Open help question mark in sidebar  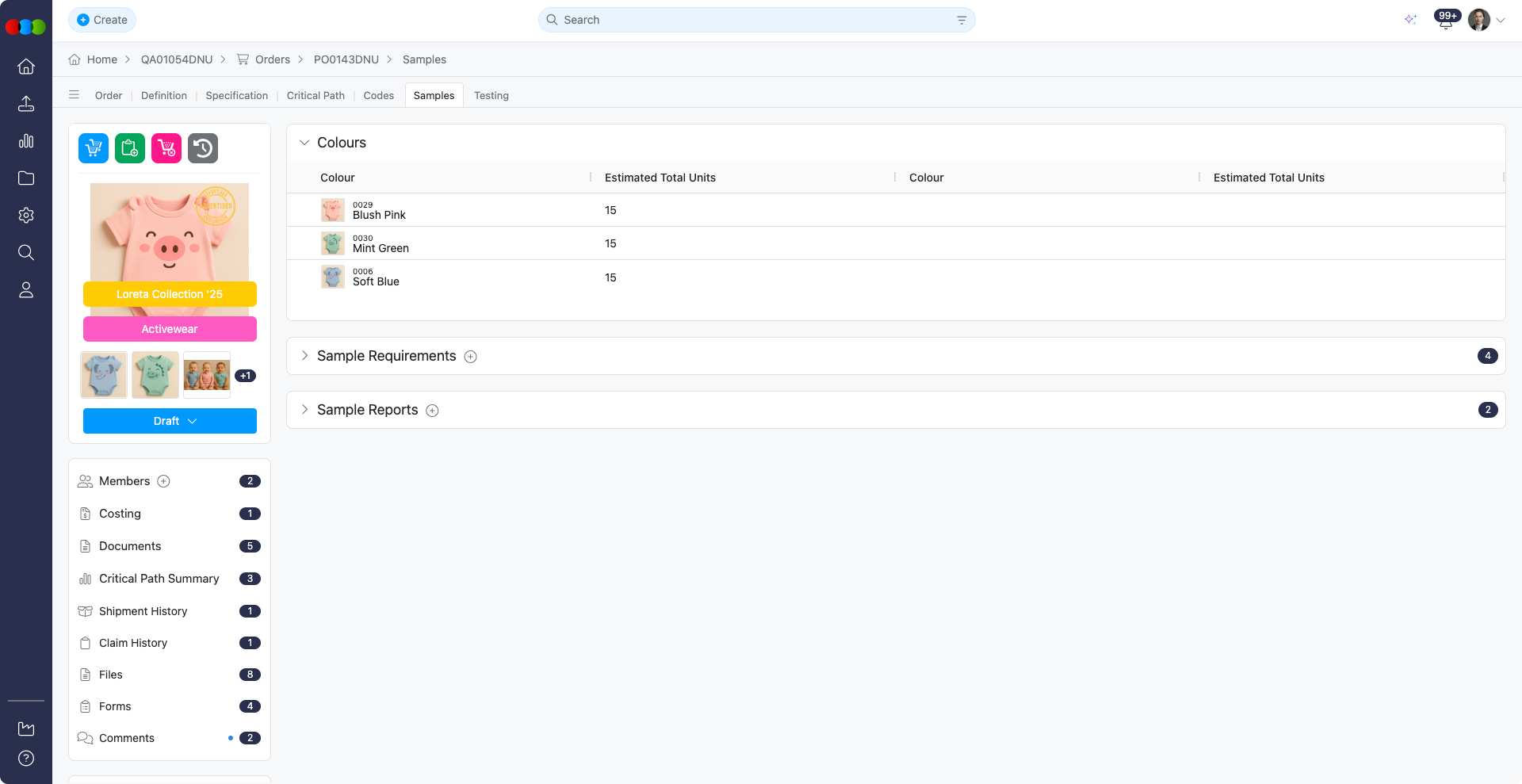[26, 759]
